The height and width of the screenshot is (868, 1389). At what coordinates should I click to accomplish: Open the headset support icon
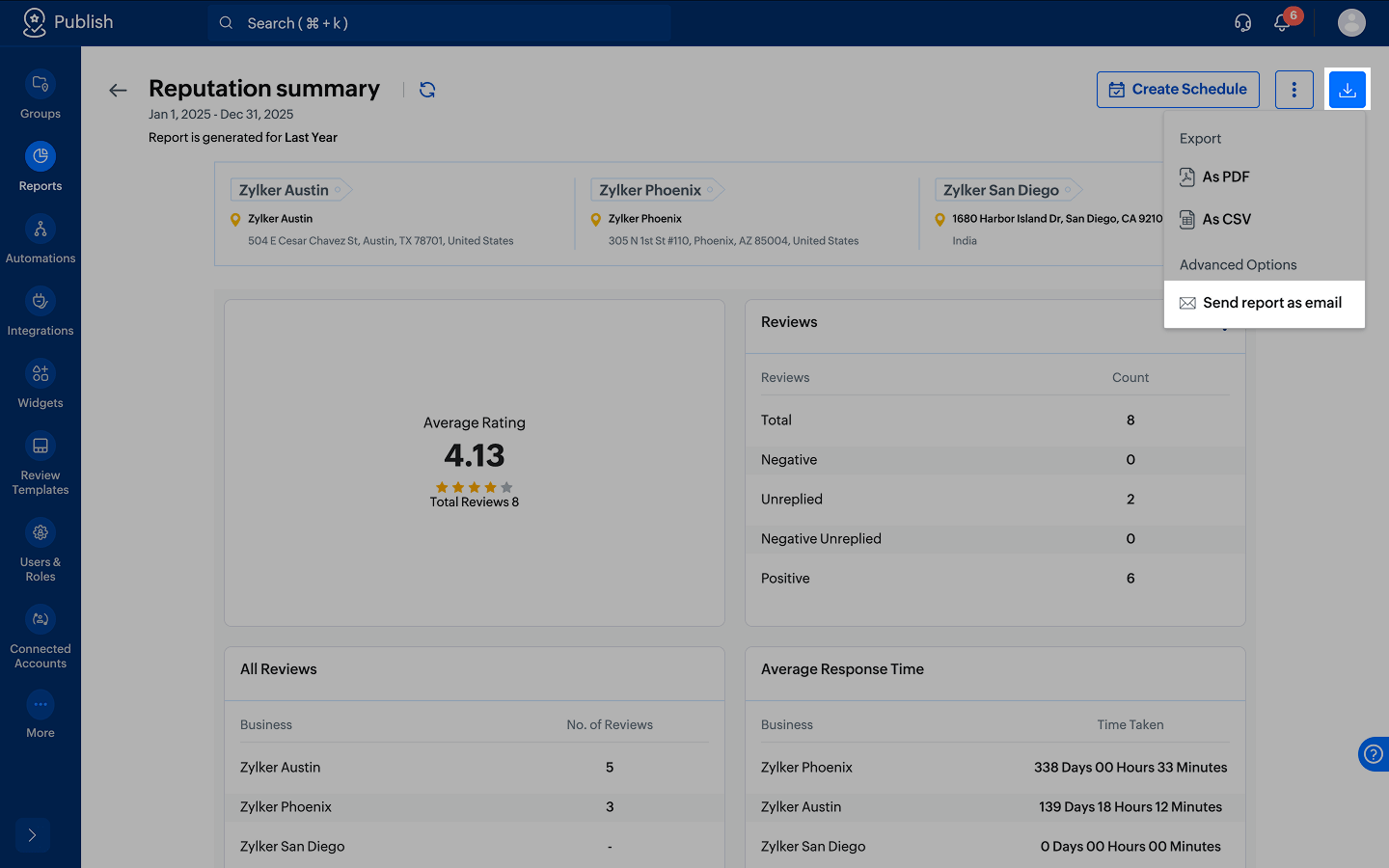(1242, 22)
